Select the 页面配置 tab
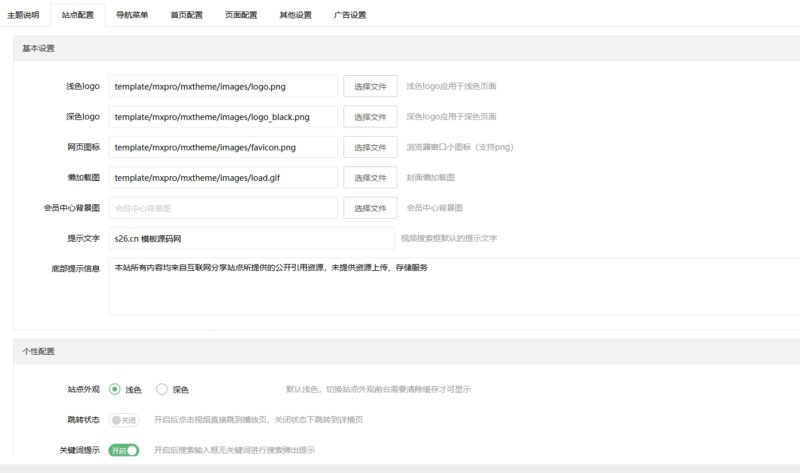Image resolution: width=800 pixels, height=473 pixels. coord(240,15)
